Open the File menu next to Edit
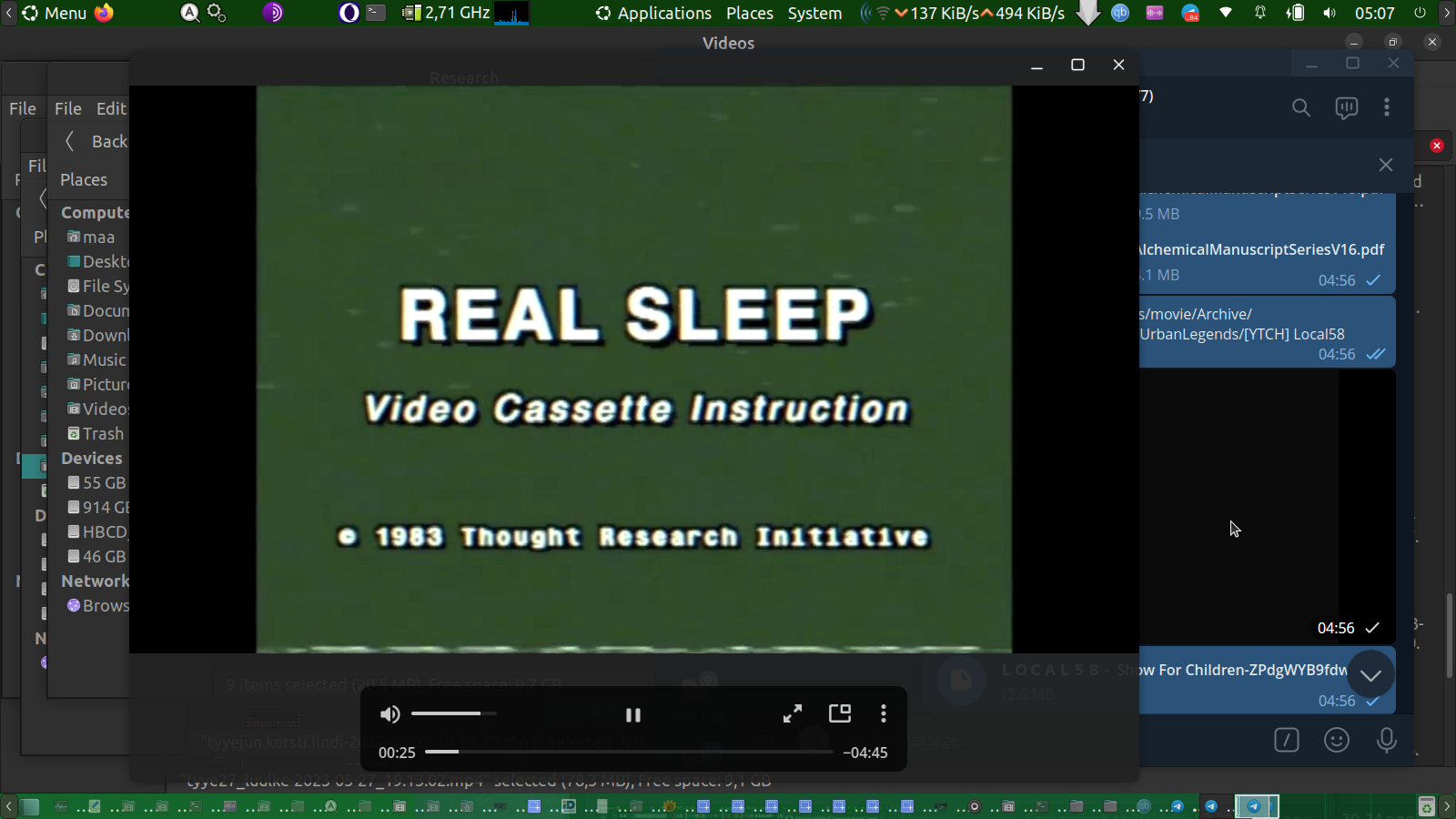This screenshot has width=1456, height=819. pyautogui.click(x=68, y=108)
